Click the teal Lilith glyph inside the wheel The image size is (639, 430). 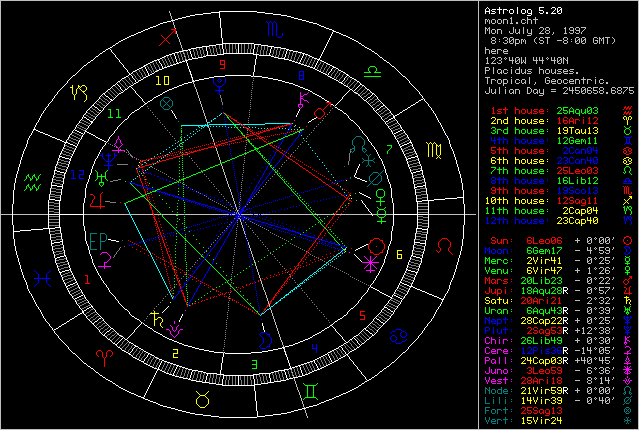(x=375, y=178)
